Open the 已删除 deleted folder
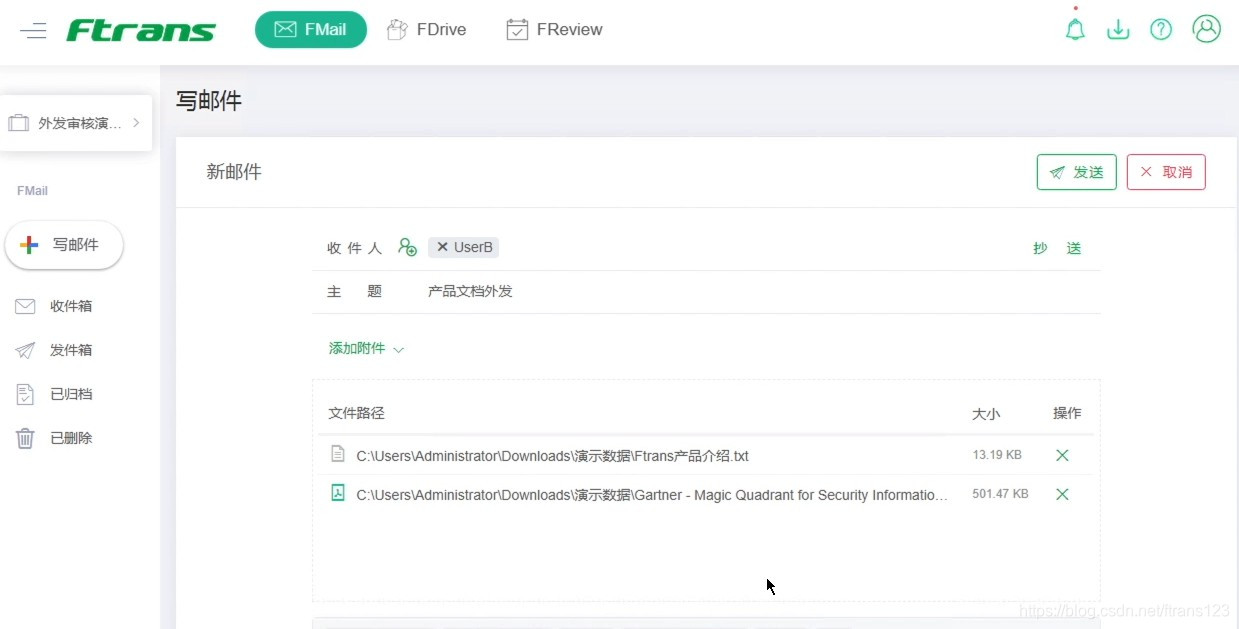The width and height of the screenshot is (1239, 629). 54,438
